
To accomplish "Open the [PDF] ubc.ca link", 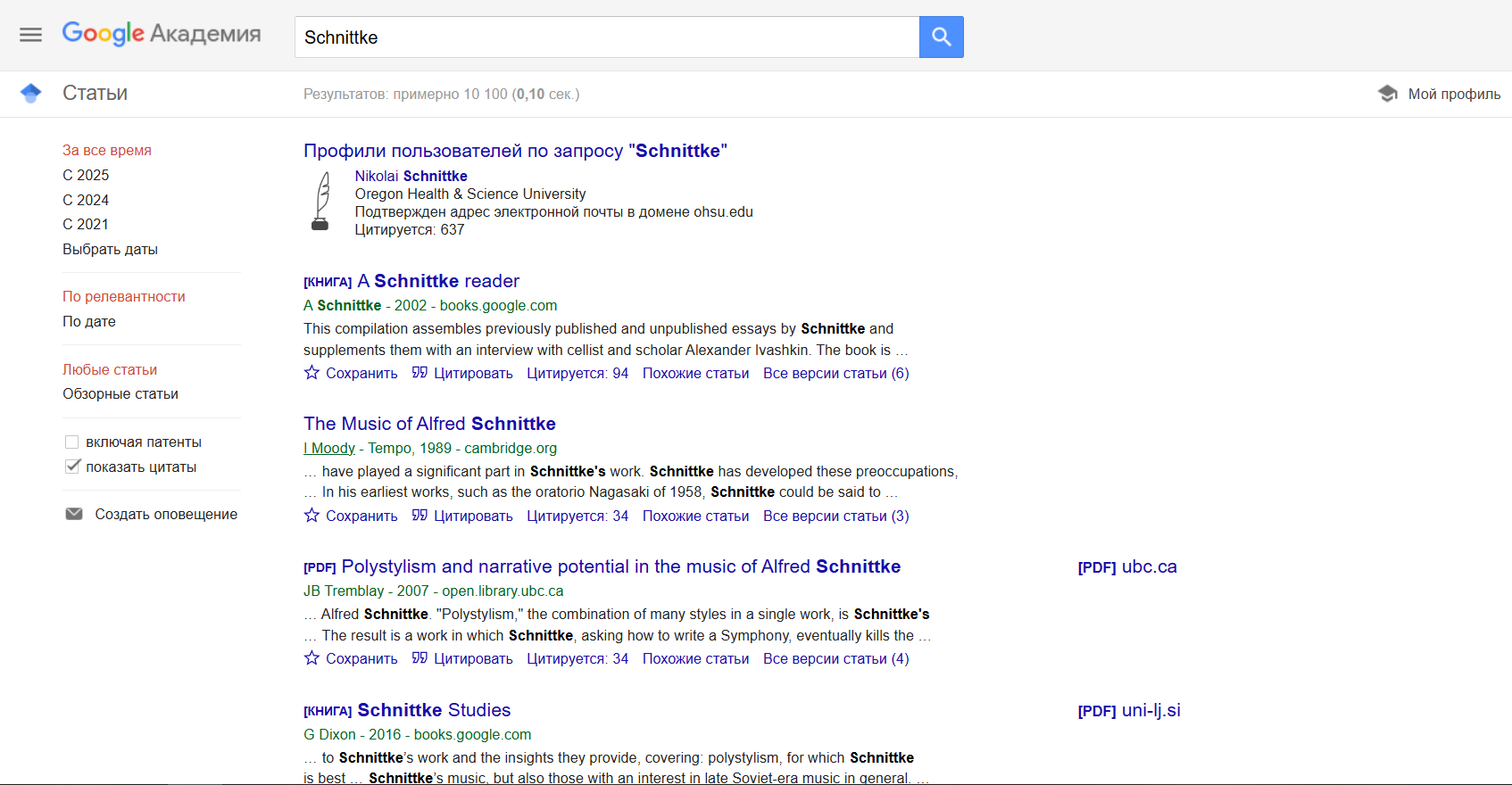I will point(1127,566).
